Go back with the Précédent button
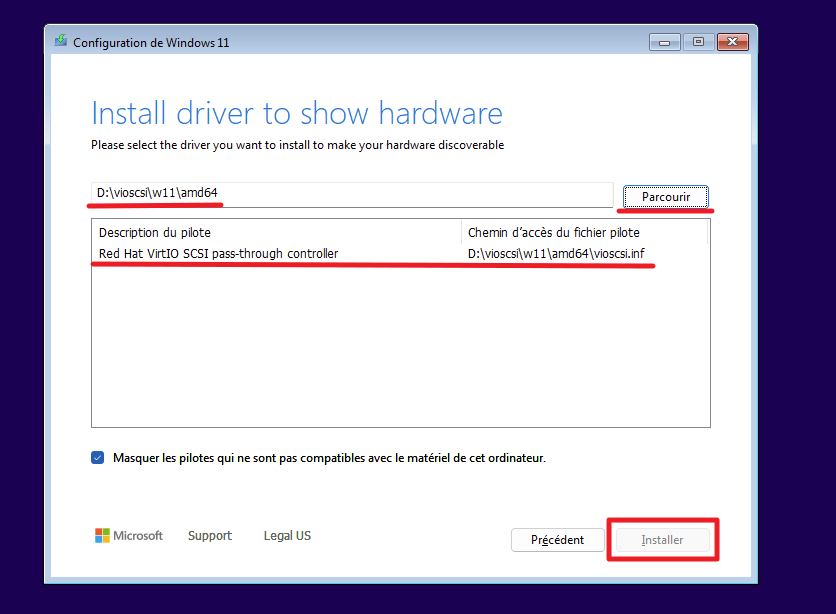Screen dimensions: 836x614 pyautogui.click(x=557, y=540)
